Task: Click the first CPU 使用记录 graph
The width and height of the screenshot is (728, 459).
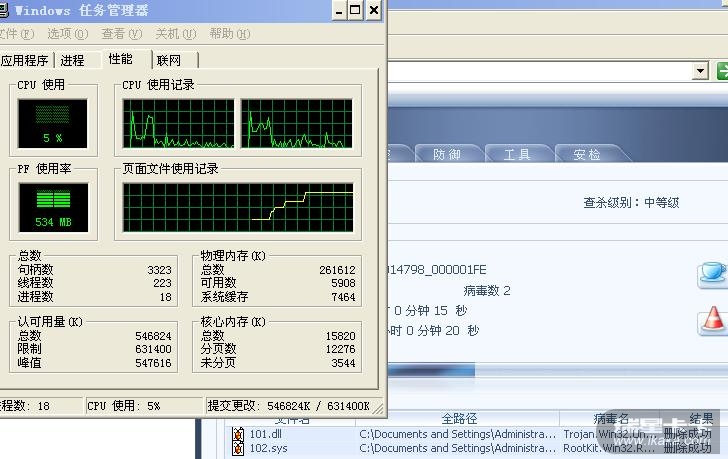Action: pyautogui.click(x=179, y=123)
